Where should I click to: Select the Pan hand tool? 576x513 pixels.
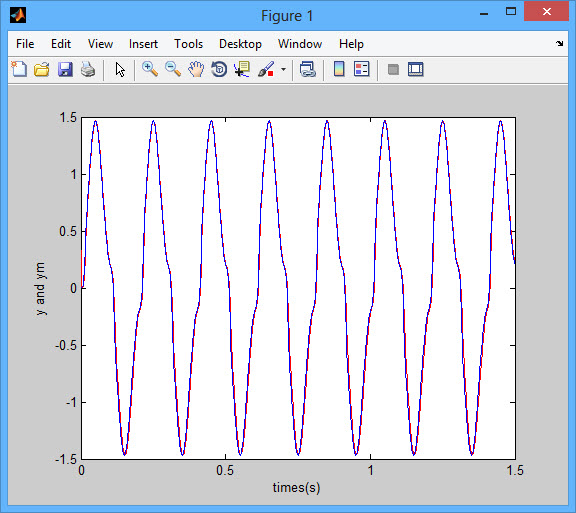[x=196, y=69]
